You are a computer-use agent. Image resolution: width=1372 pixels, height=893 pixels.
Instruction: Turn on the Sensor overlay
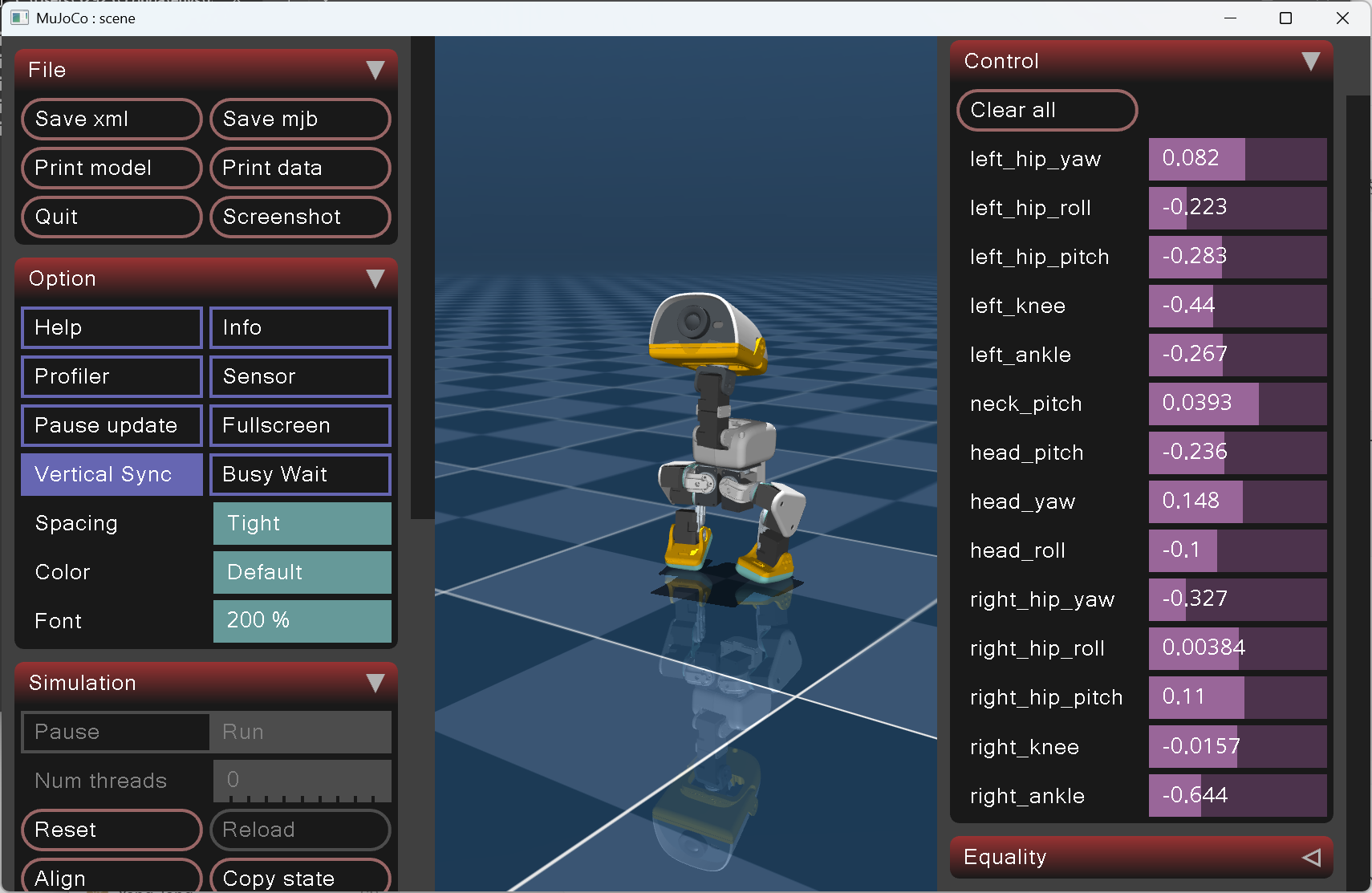[300, 376]
